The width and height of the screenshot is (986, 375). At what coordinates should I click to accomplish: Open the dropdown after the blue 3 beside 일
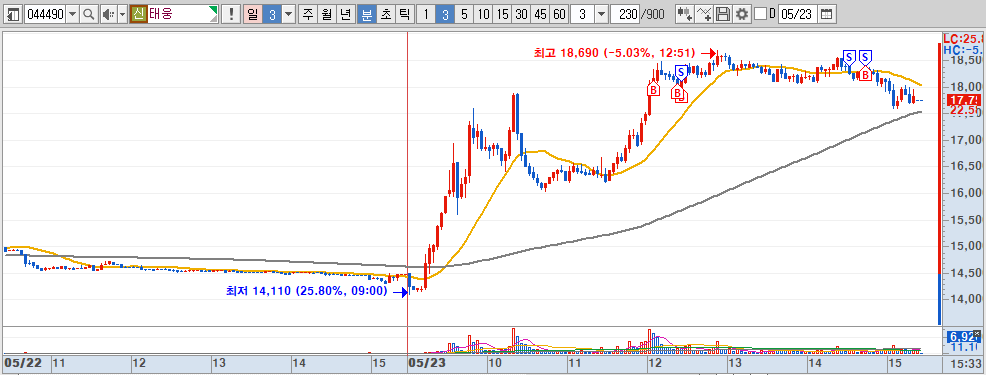pos(289,14)
